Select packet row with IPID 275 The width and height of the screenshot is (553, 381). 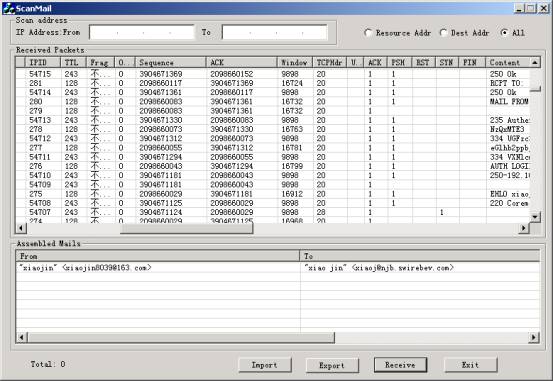pos(273,194)
